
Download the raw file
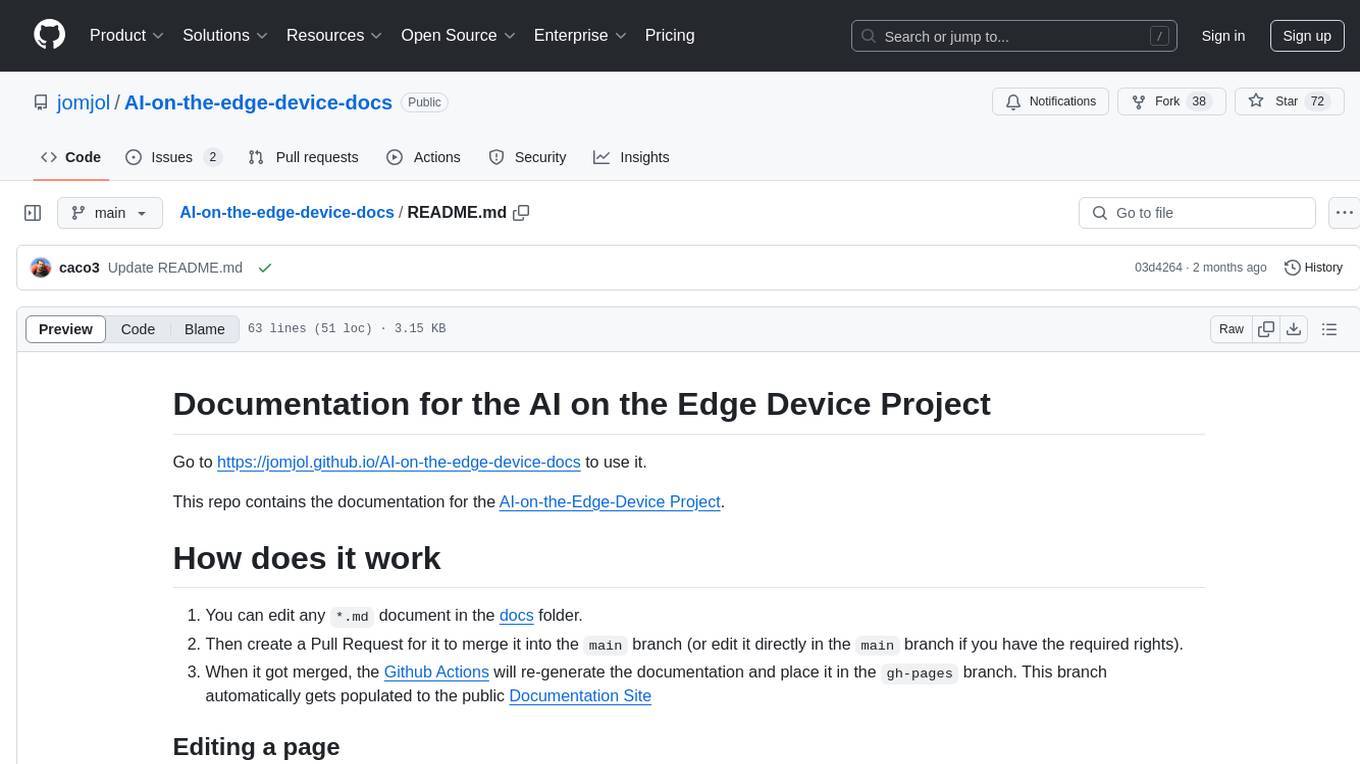pyautogui.click(x=1293, y=329)
